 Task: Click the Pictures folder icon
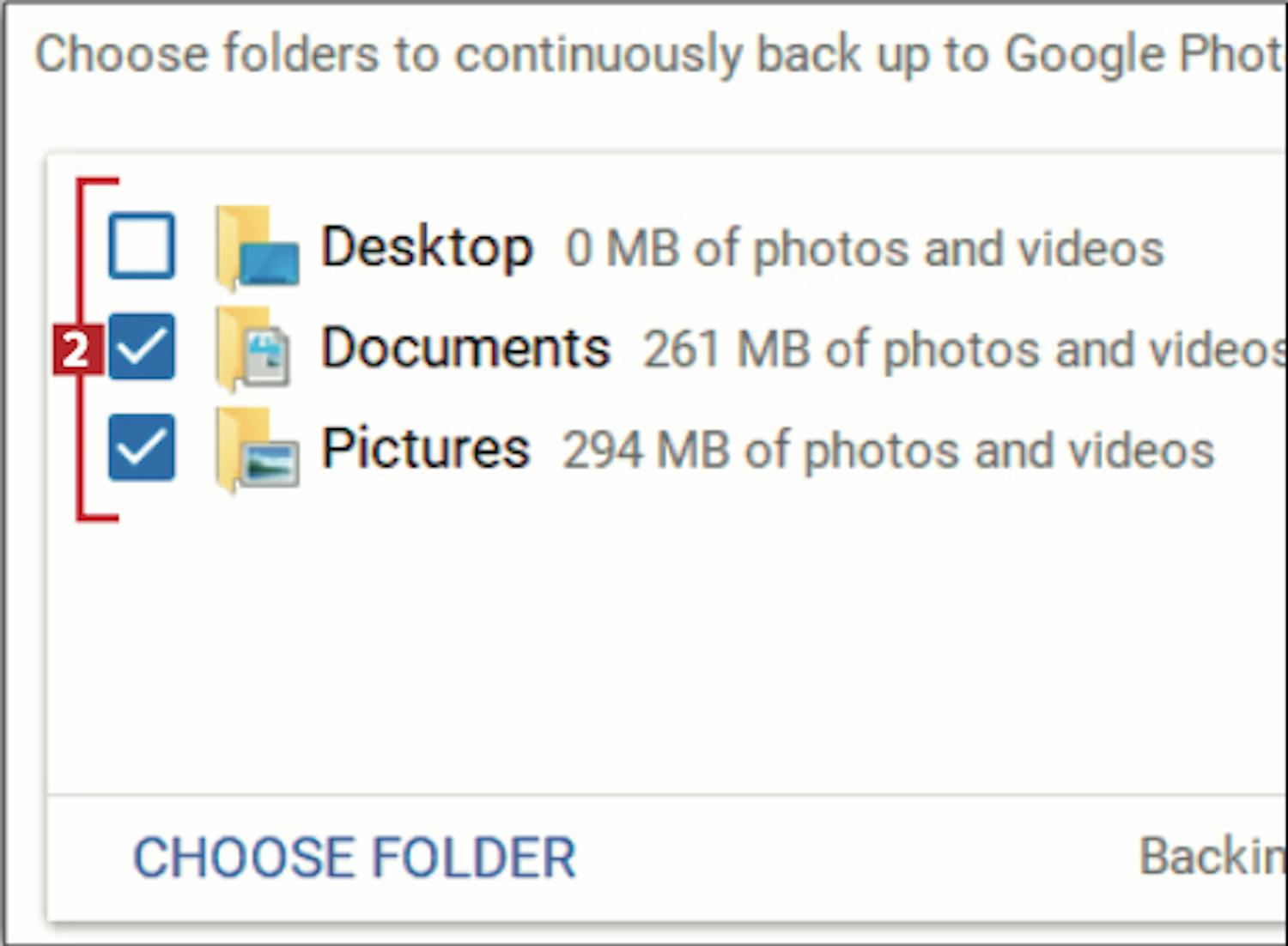tap(257, 449)
